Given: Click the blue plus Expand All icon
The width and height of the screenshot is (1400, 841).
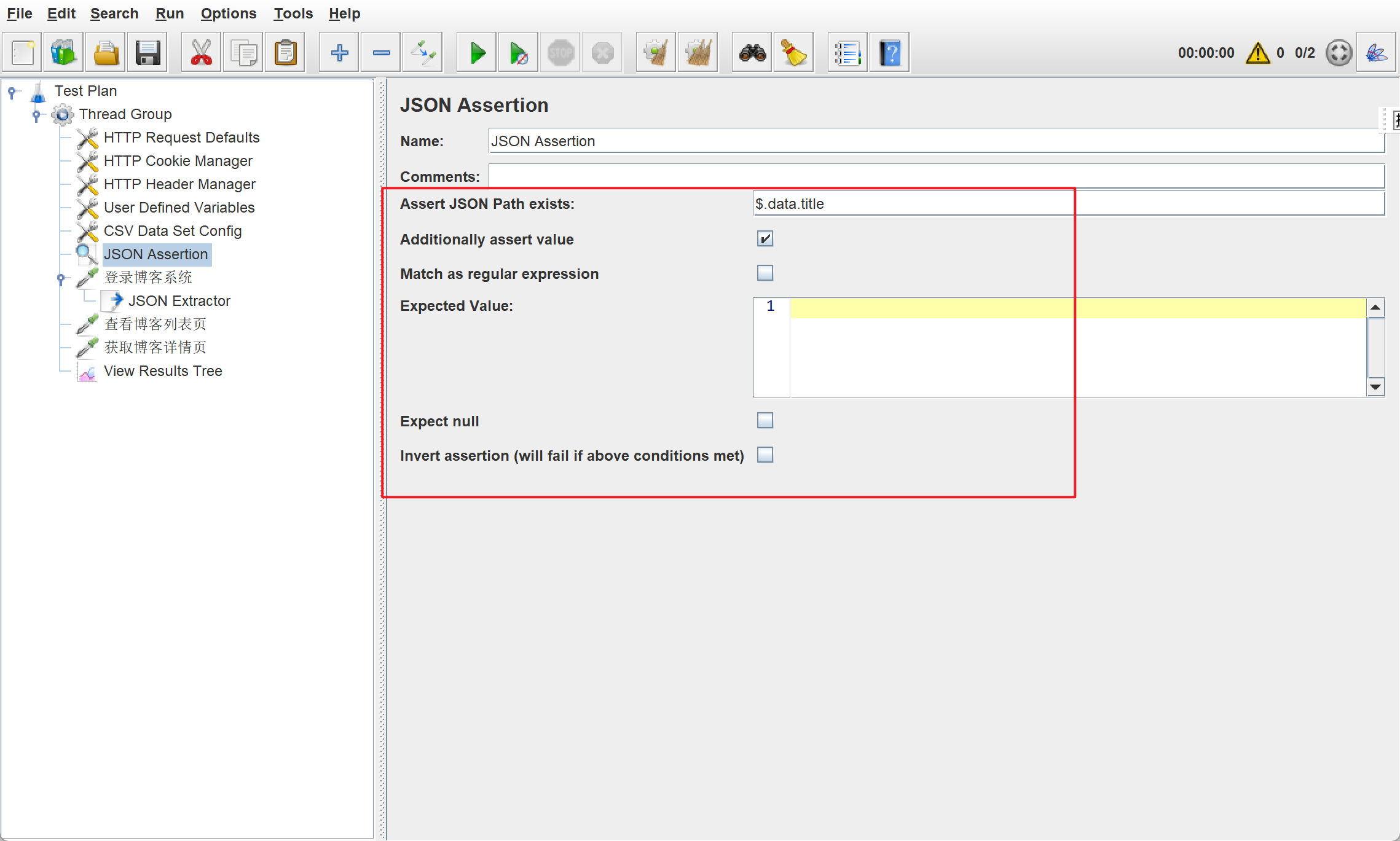Looking at the screenshot, I should [339, 53].
